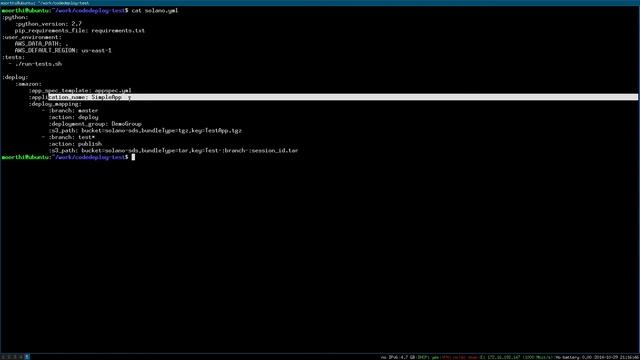Click the date and time in status bar
Viewport: 640px width, 360px height.
click(x=616, y=357)
